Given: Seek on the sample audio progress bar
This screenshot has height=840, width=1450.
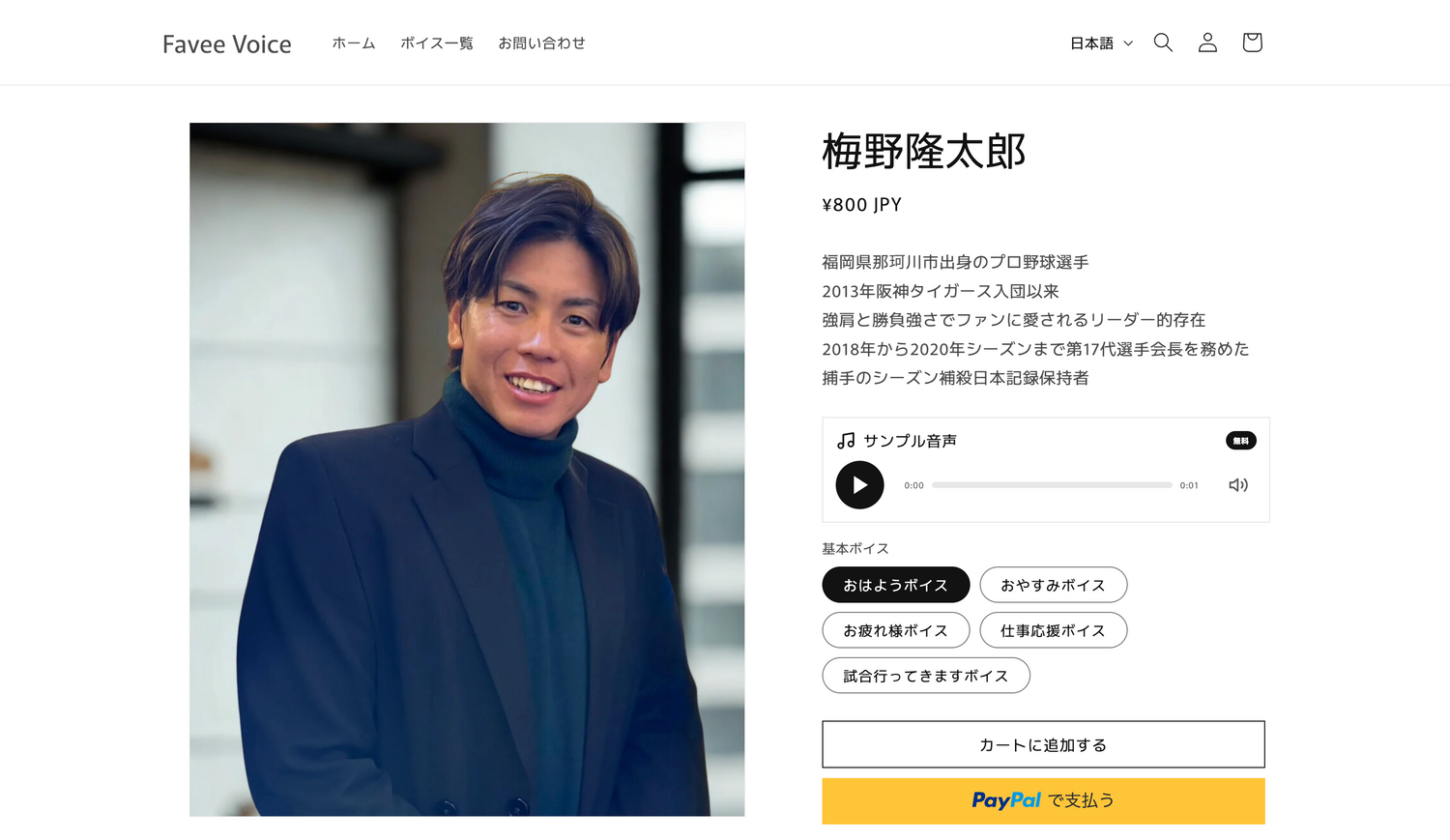Looking at the screenshot, I should tap(1052, 485).
